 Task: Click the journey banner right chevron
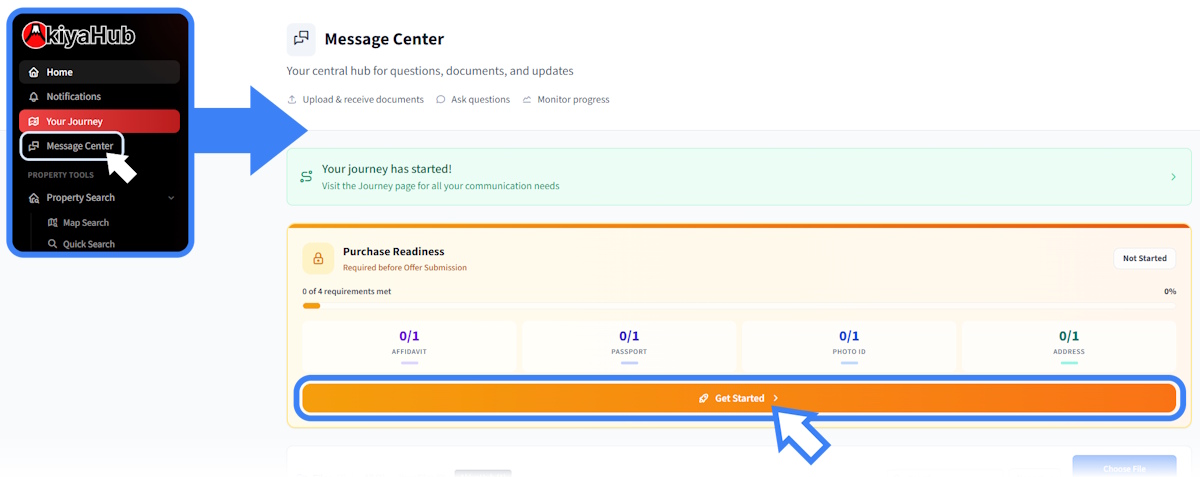pos(1173,177)
